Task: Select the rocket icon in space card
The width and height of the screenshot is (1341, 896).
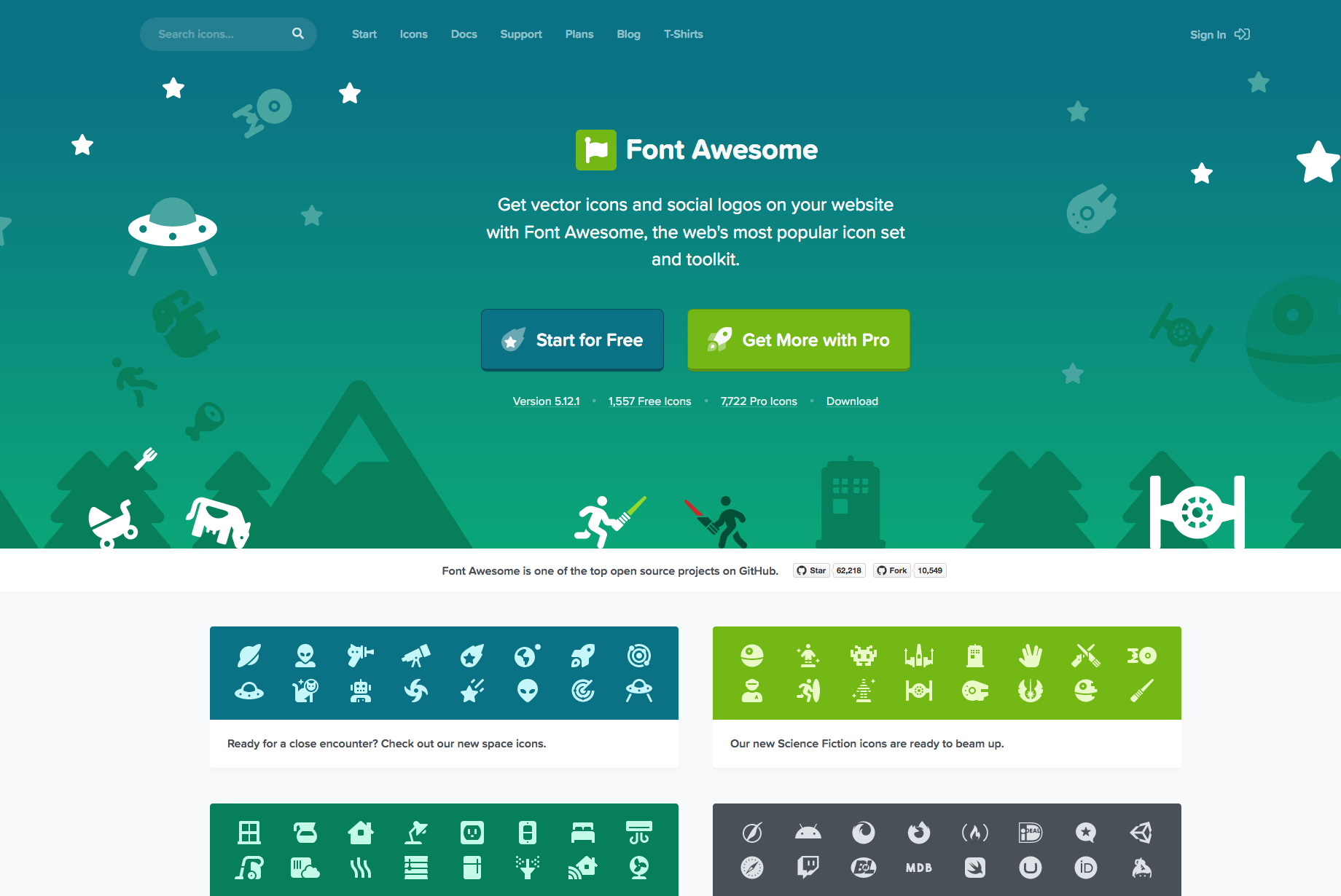Action: [583, 656]
